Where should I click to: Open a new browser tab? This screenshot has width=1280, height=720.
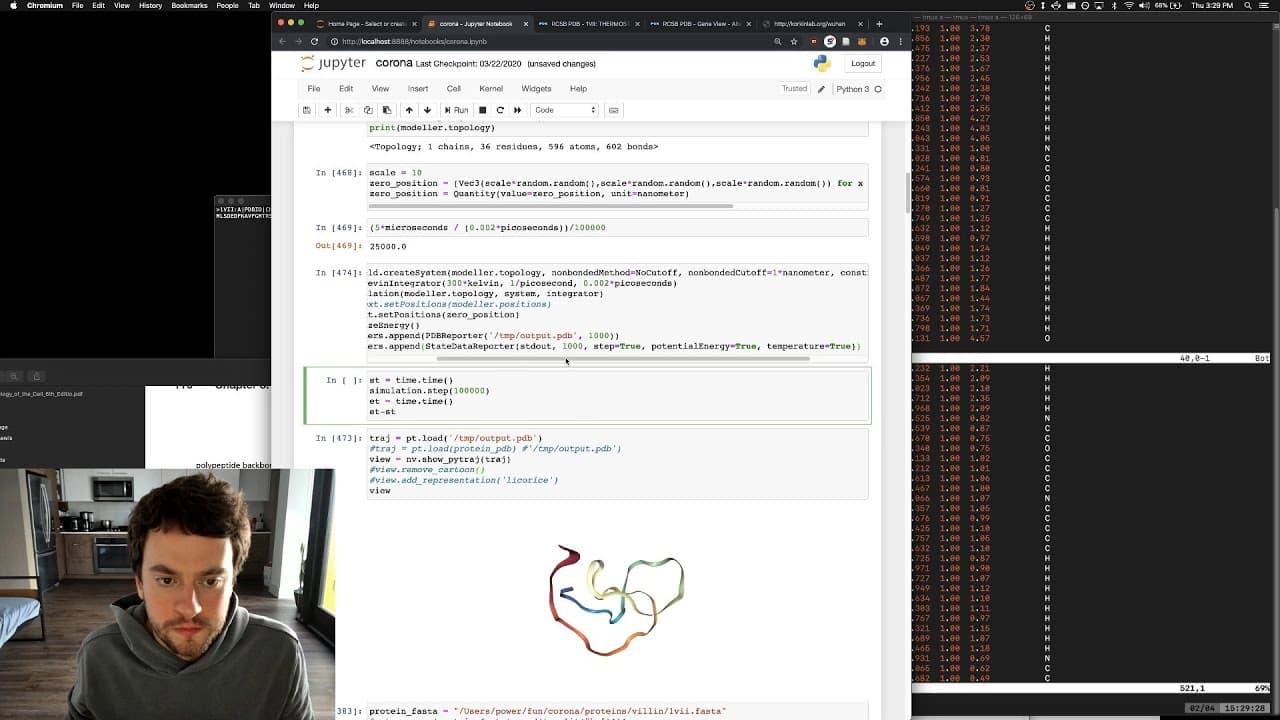point(879,23)
